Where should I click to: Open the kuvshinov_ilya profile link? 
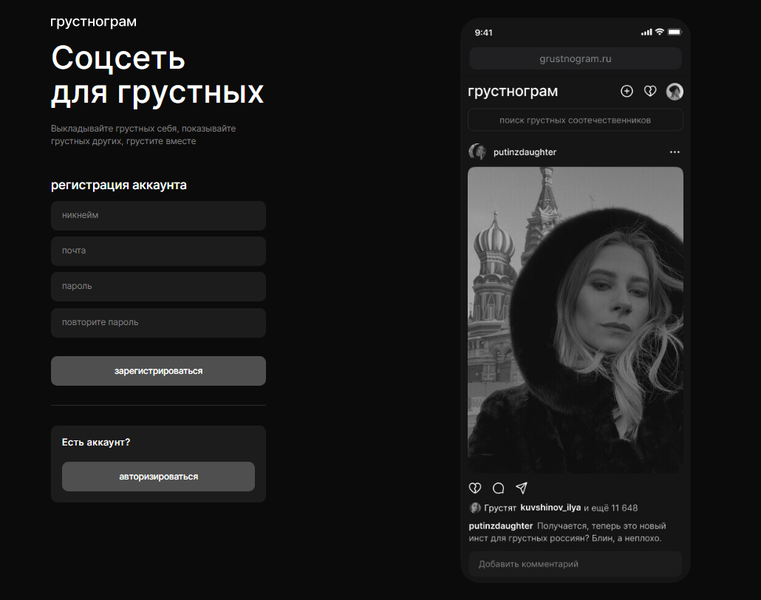click(x=550, y=508)
